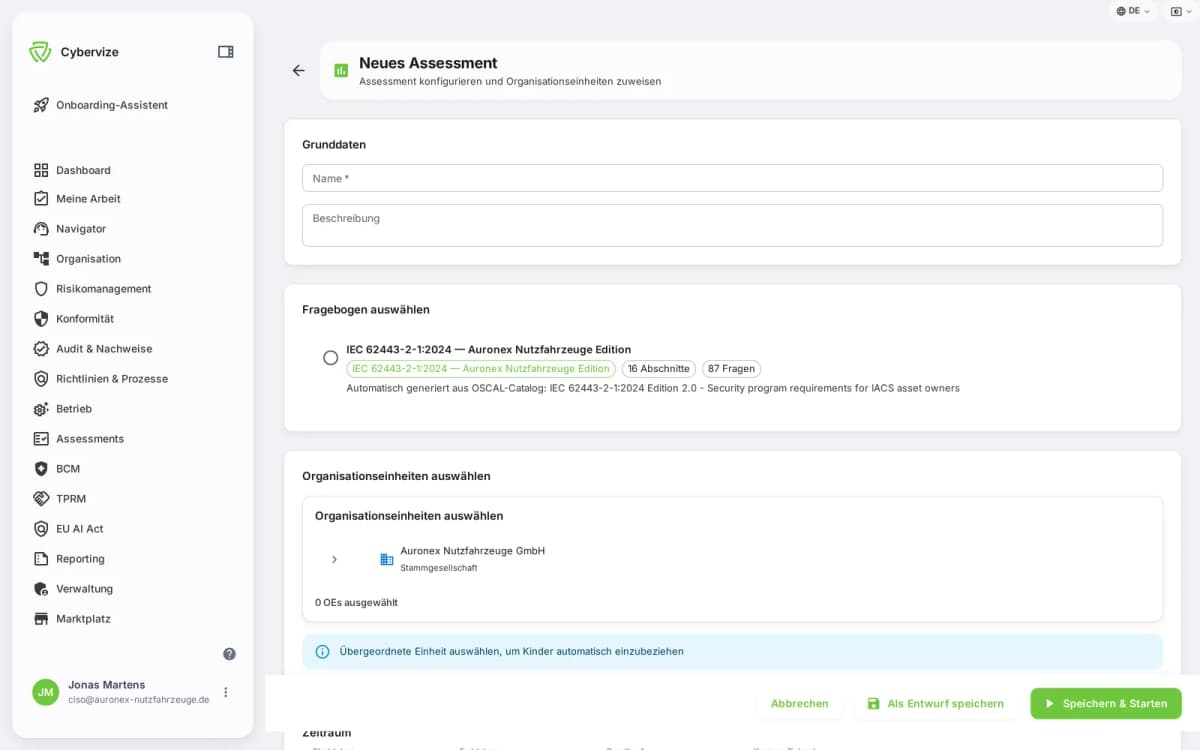Click the Reporting document icon
This screenshot has height=750, width=1200.
click(x=41, y=559)
